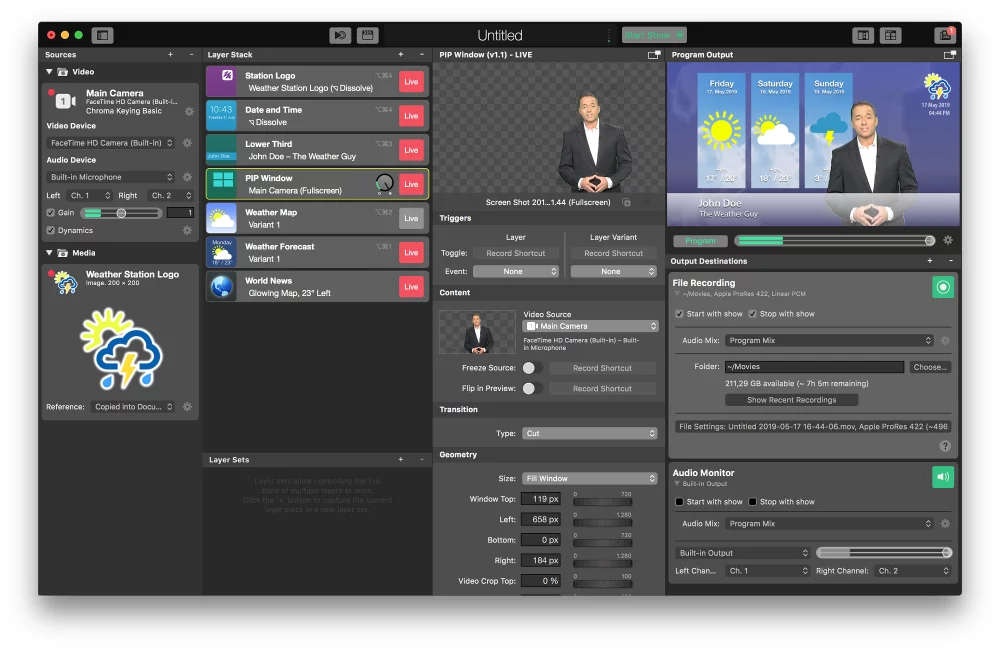1000x650 pixels.
Task: Add a new source with Sources plus icon
Action: (x=170, y=55)
